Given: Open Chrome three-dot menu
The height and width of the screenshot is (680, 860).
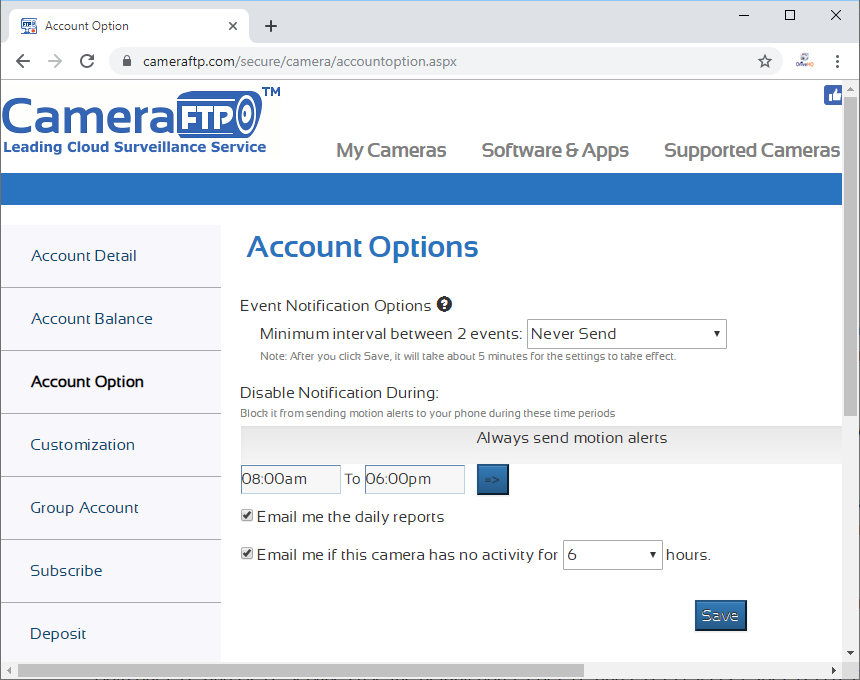Looking at the screenshot, I should (x=837, y=61).
